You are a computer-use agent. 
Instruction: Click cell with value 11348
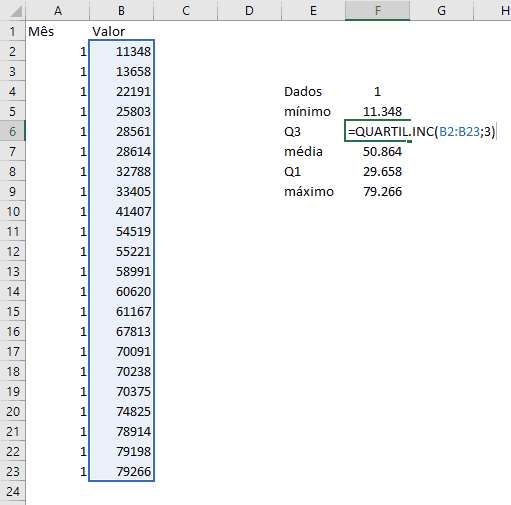click(x=121, y=51)
